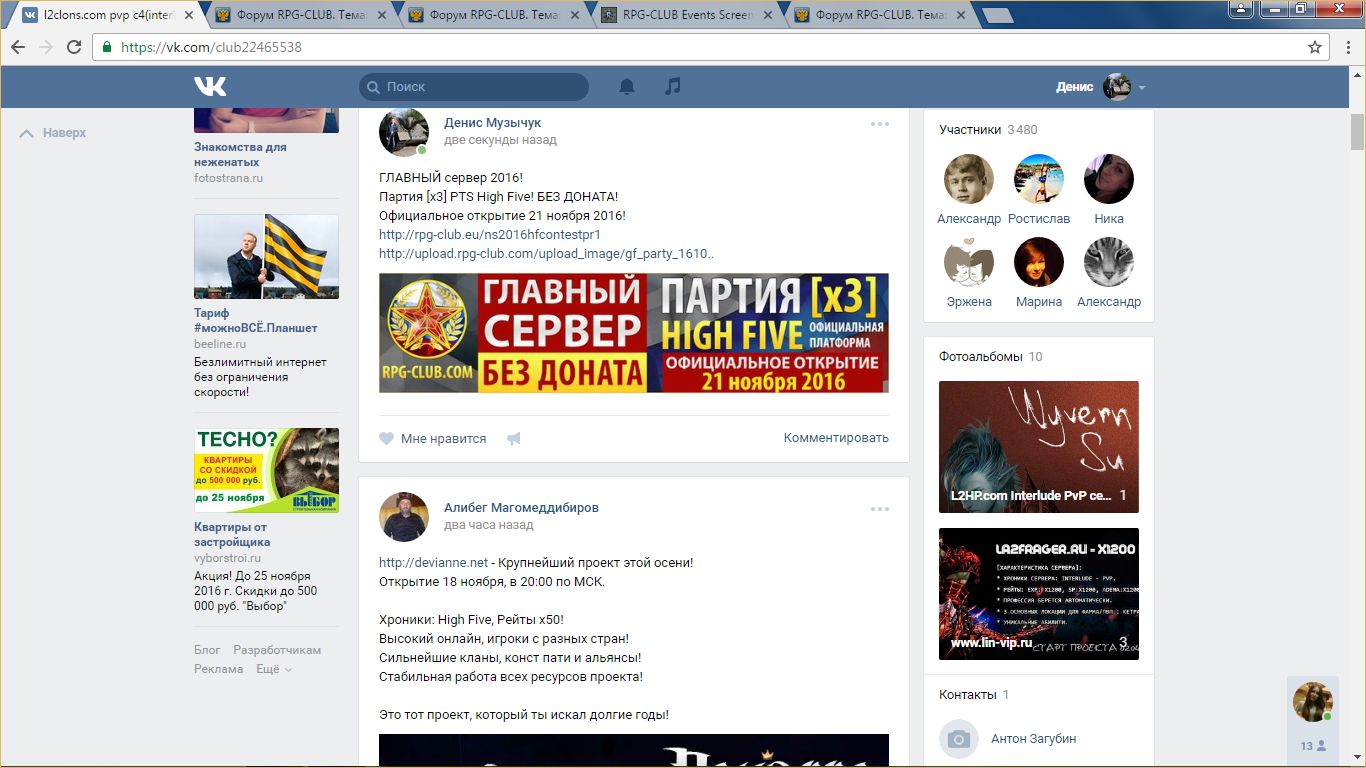
Task: Open the devianne.net link
Action: tap(433, 563)
